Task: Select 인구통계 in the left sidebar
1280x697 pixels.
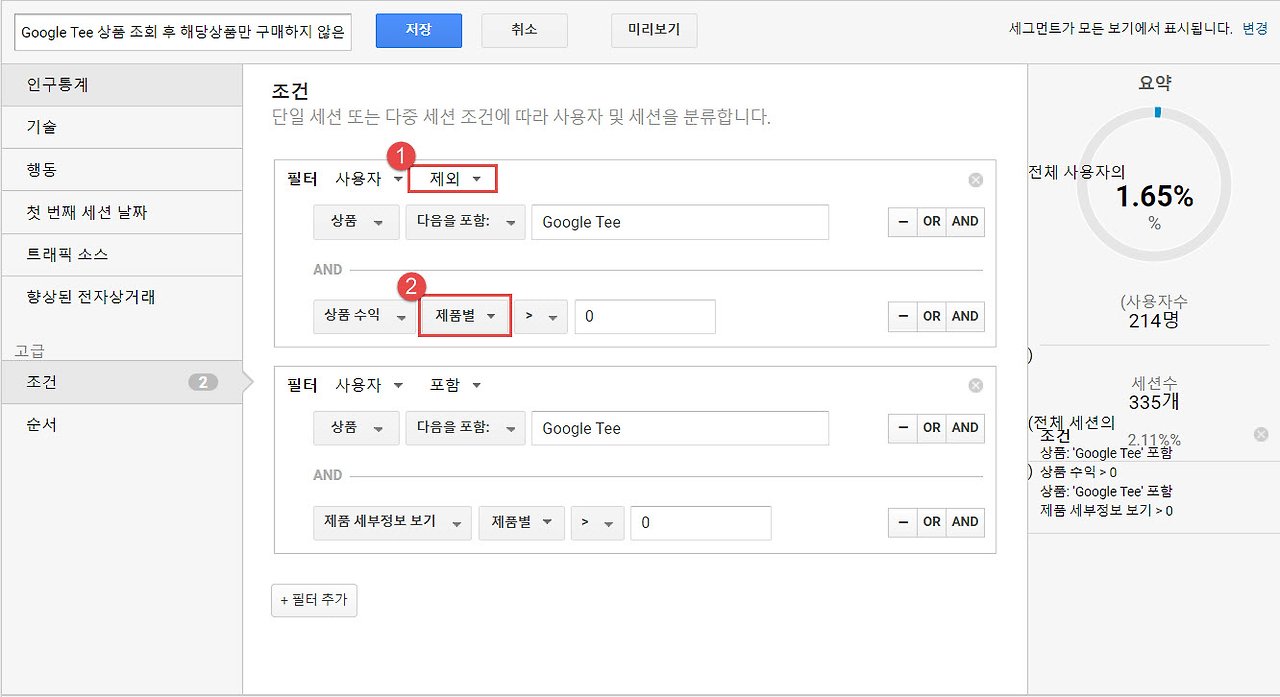Action: (x=121, y=85)
